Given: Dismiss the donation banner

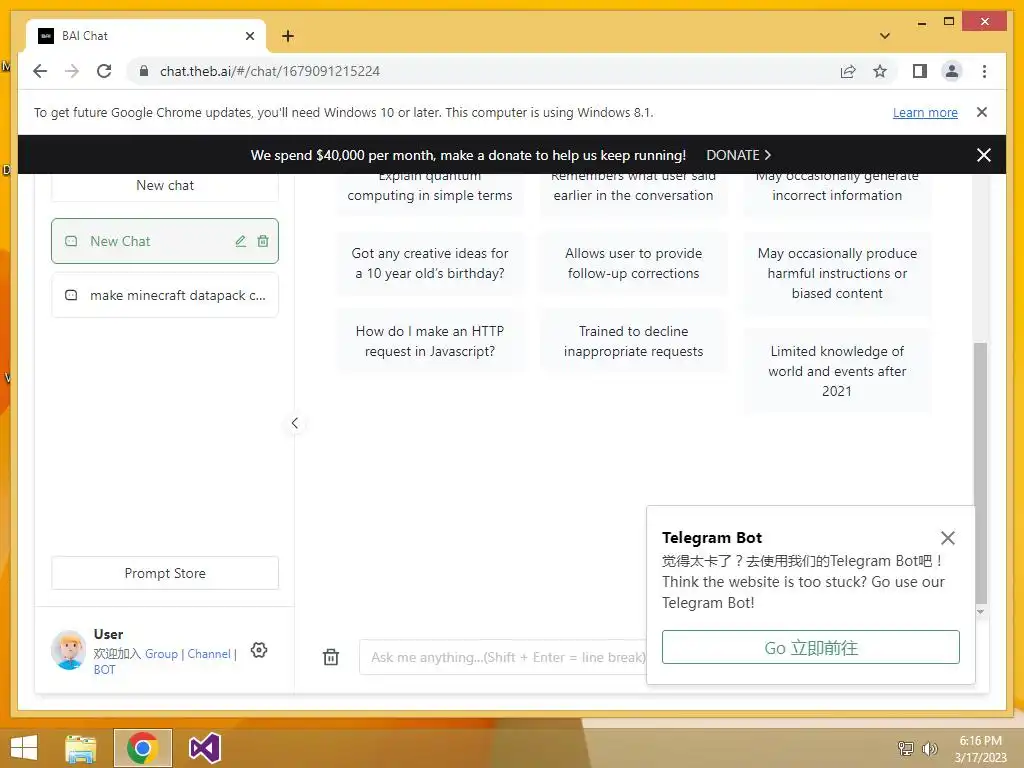Looking at the screenshot, I should pyautogui.click(x=984, y=155).
